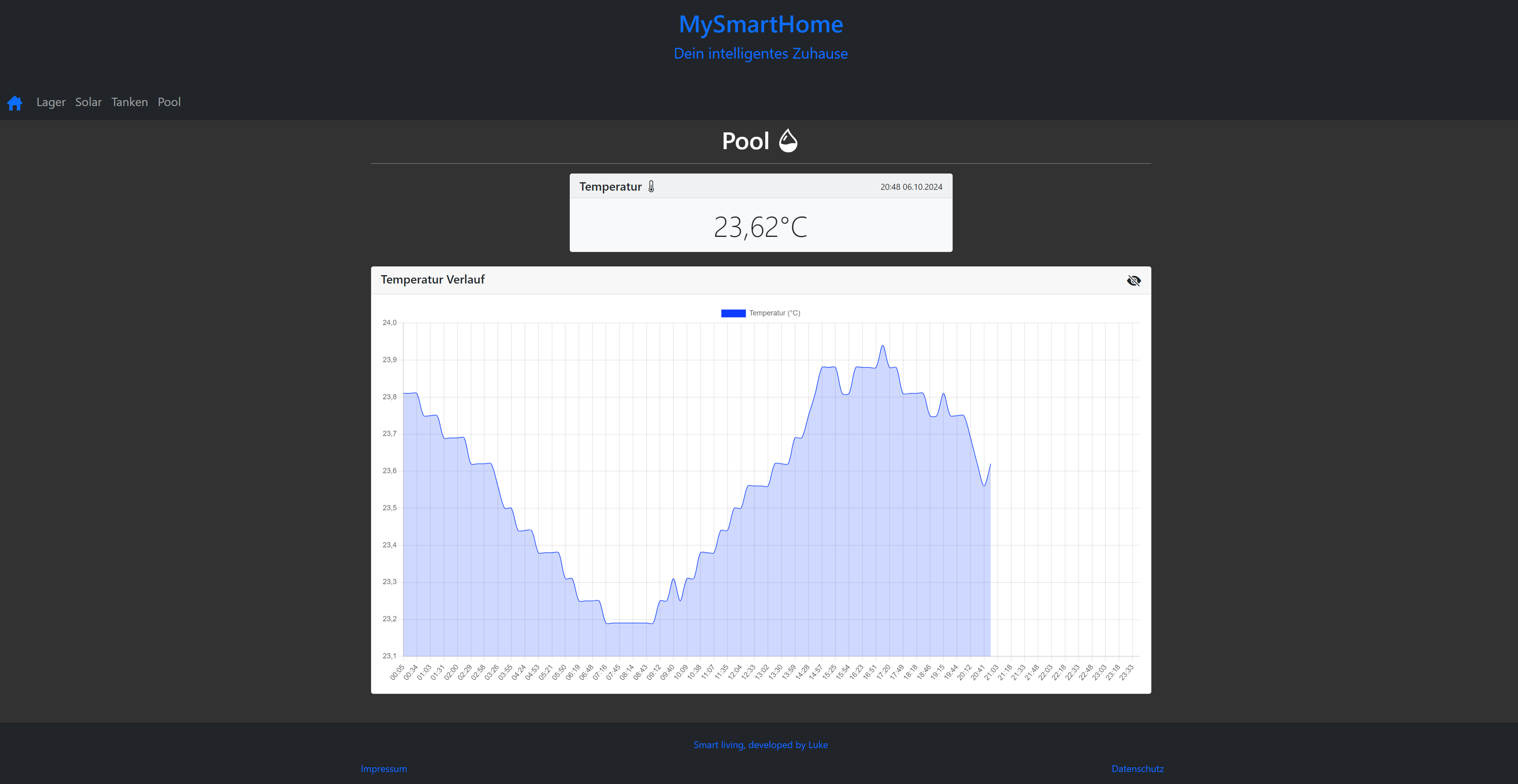
Task: Click the last chart data point at 20:41
Action: pyautogui.click(x=990, y=464)
